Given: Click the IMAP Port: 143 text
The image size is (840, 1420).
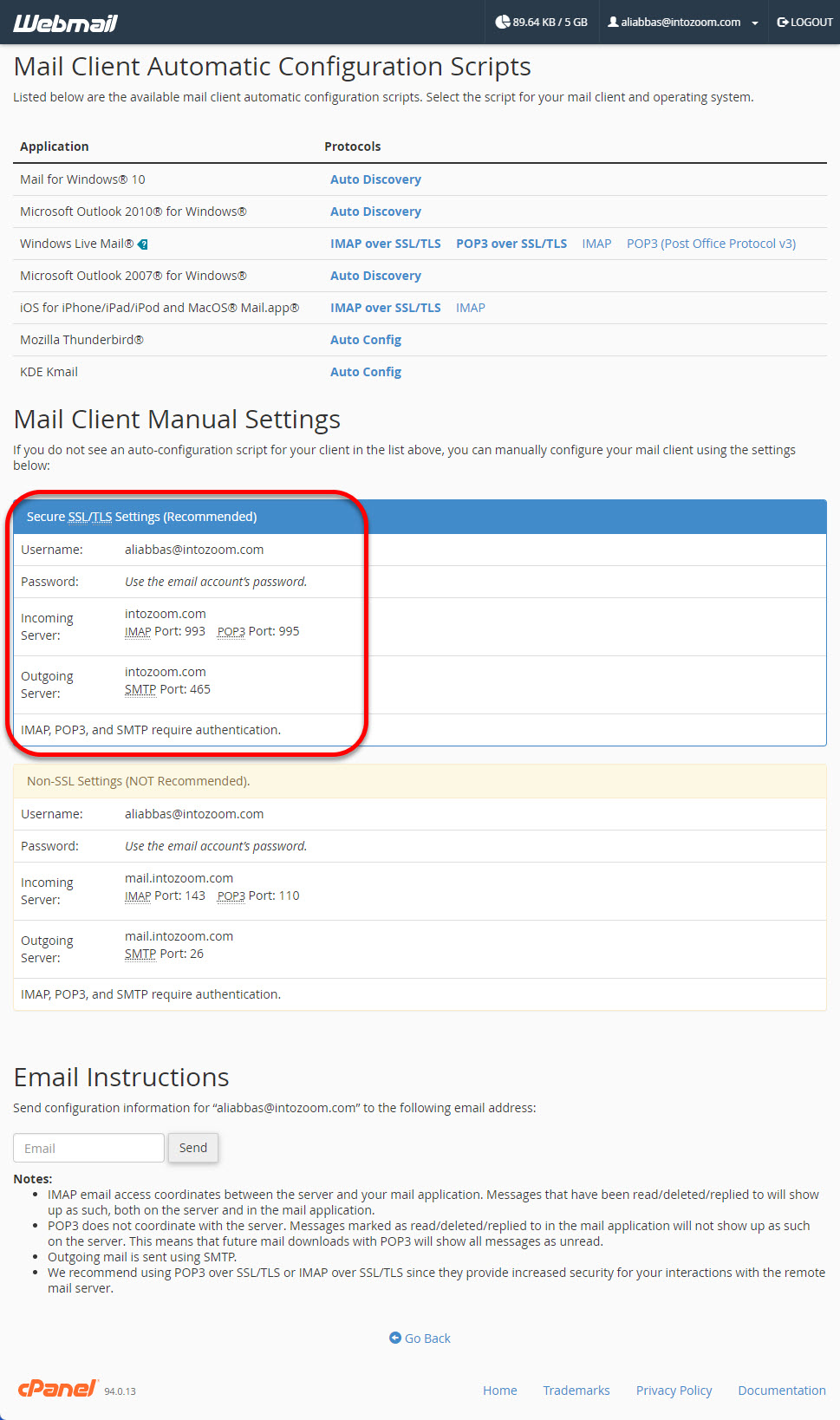Looking at the screenshot, I should click(x=165, y=896).
